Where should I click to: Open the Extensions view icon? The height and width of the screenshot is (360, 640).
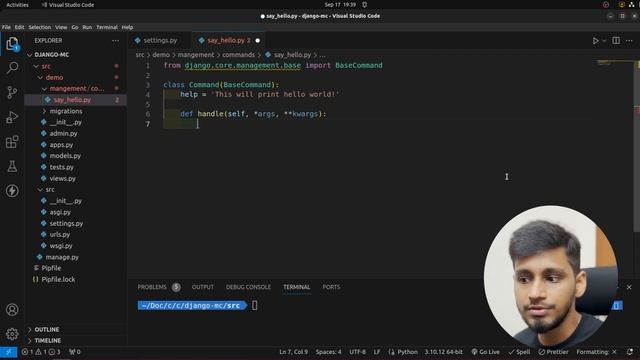12,142
